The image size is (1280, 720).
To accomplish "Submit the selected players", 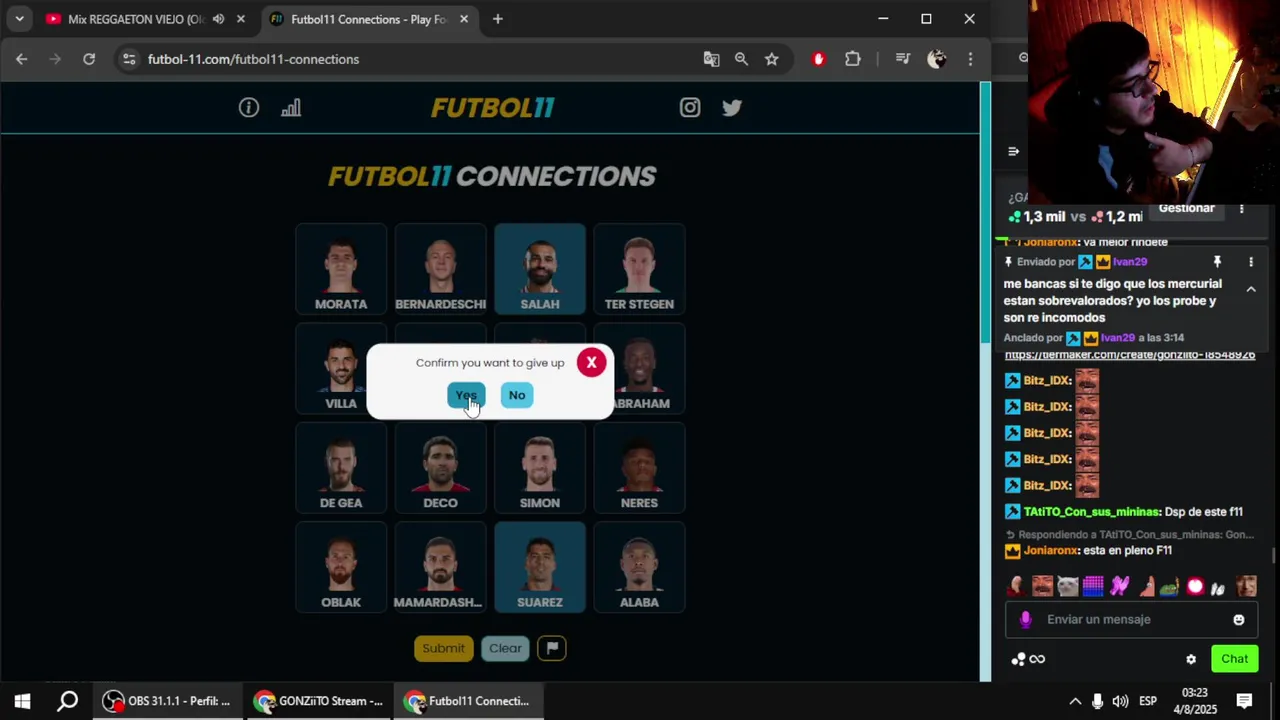I will click(x=443, y=648).
